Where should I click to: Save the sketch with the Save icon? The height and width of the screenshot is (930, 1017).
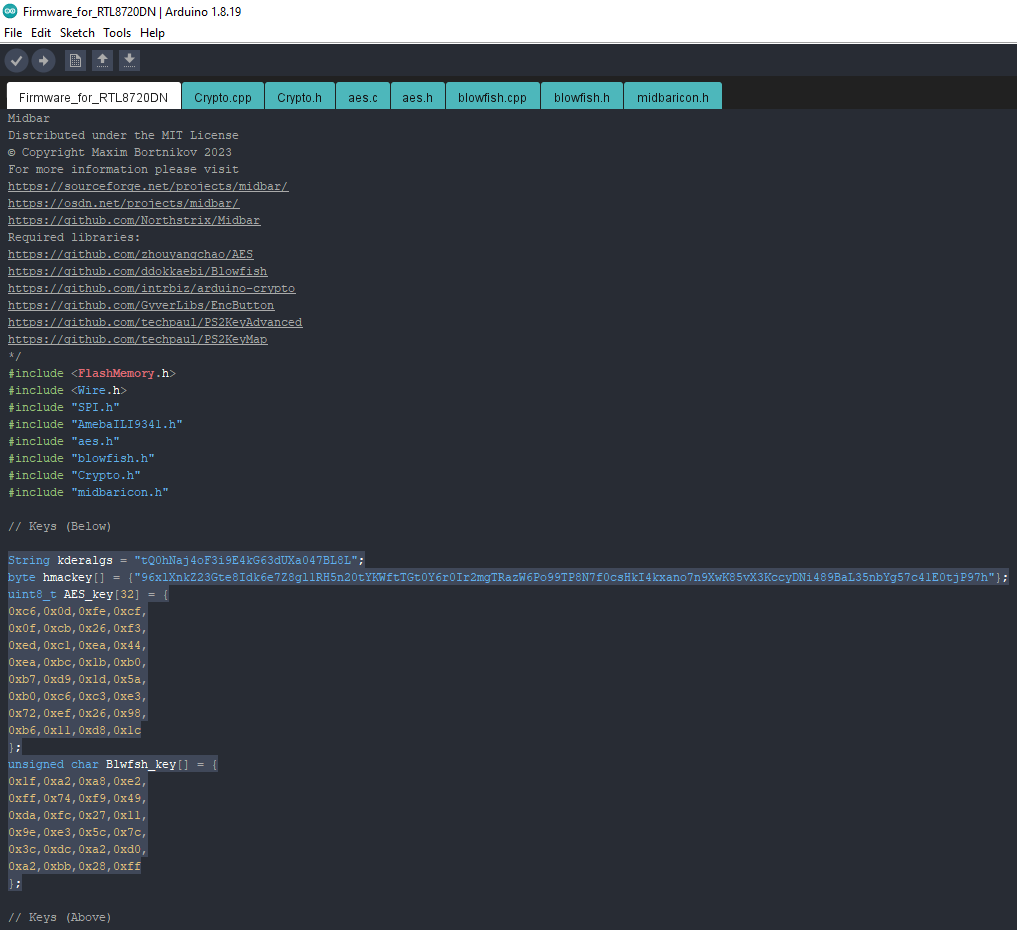click(x=129, y=60)
